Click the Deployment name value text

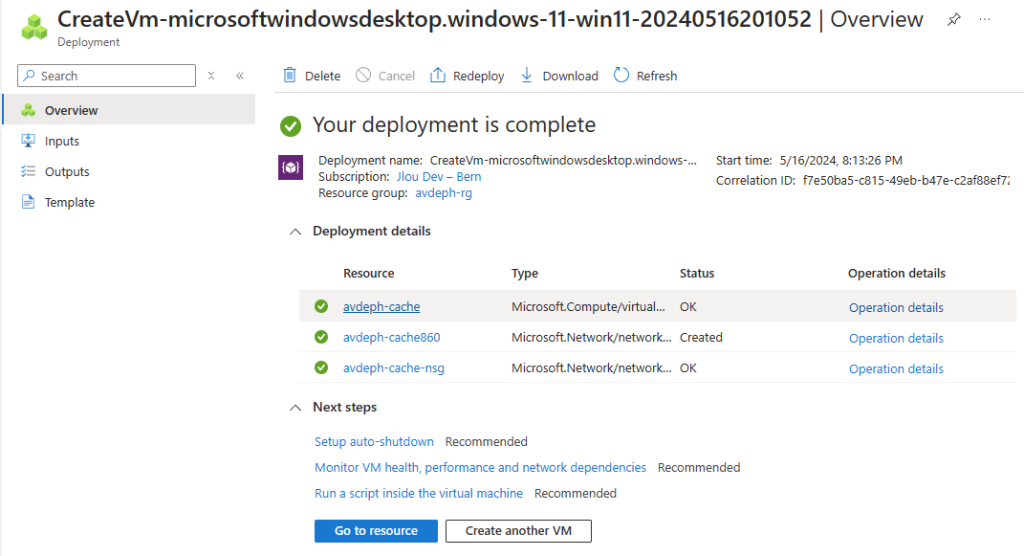(x=564, y=160)
